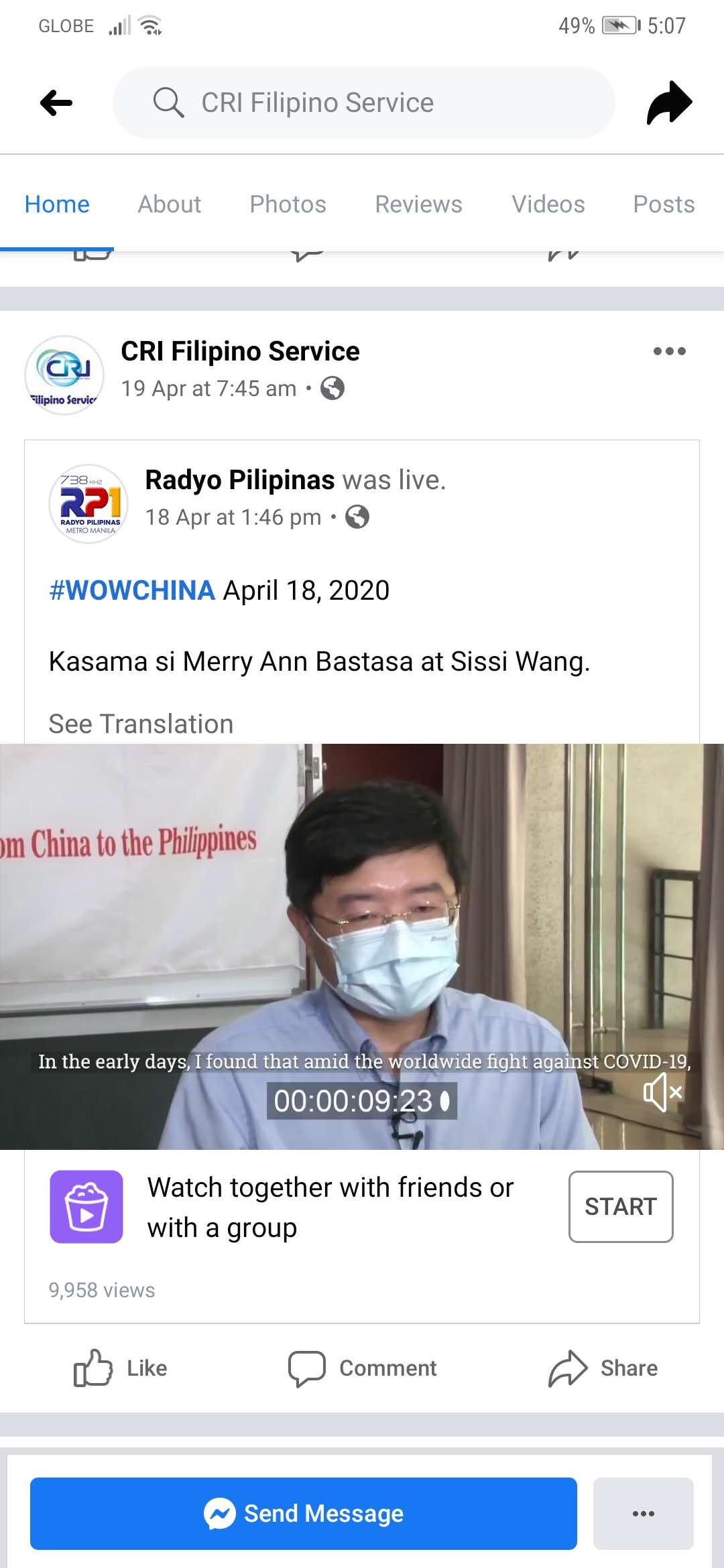Screen dimensions: 724x1568
Task: Tap the share arrow beside the search bar
Action: pos(669,103)
